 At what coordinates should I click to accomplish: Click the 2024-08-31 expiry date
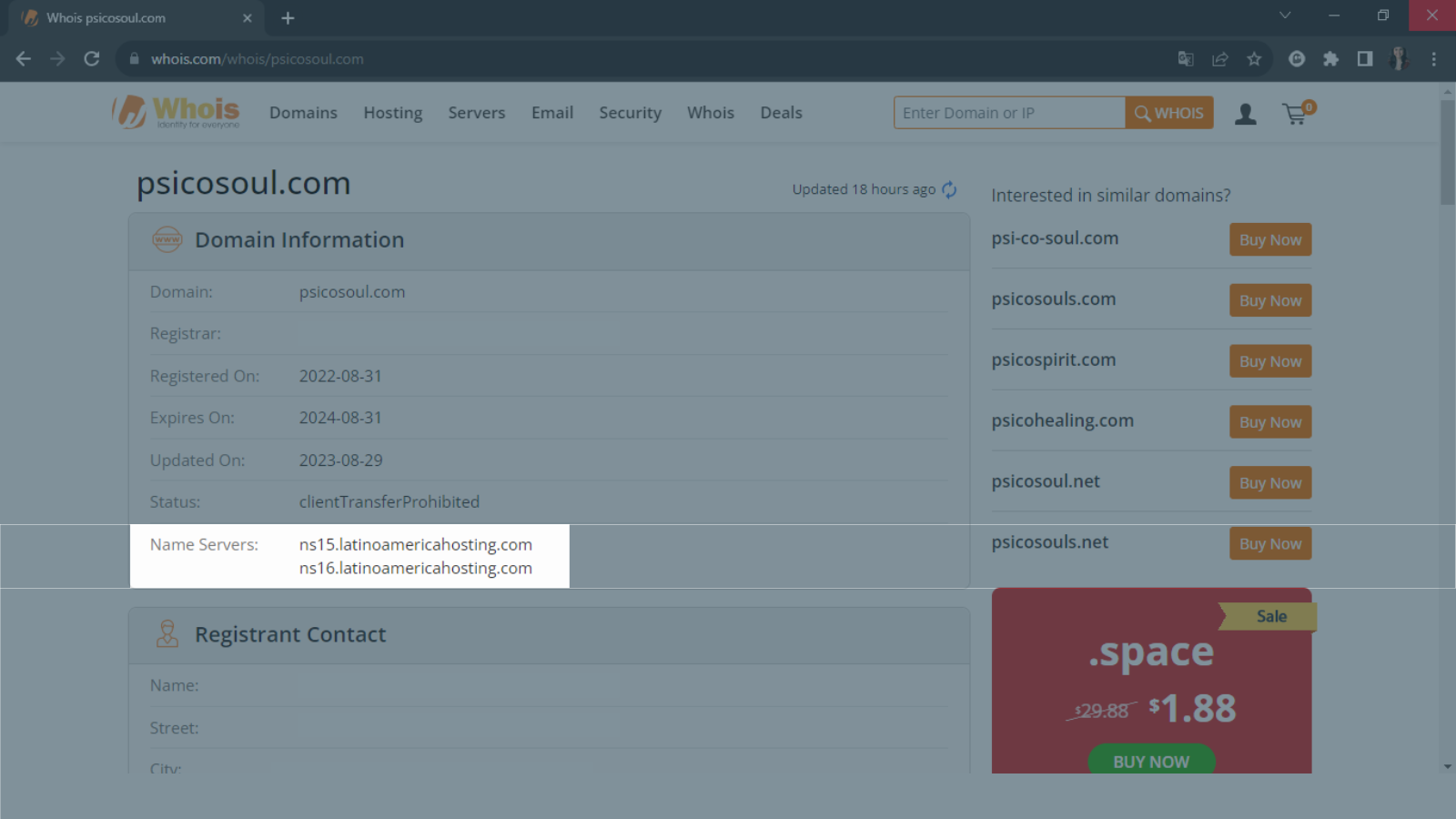tap(340, 418)
